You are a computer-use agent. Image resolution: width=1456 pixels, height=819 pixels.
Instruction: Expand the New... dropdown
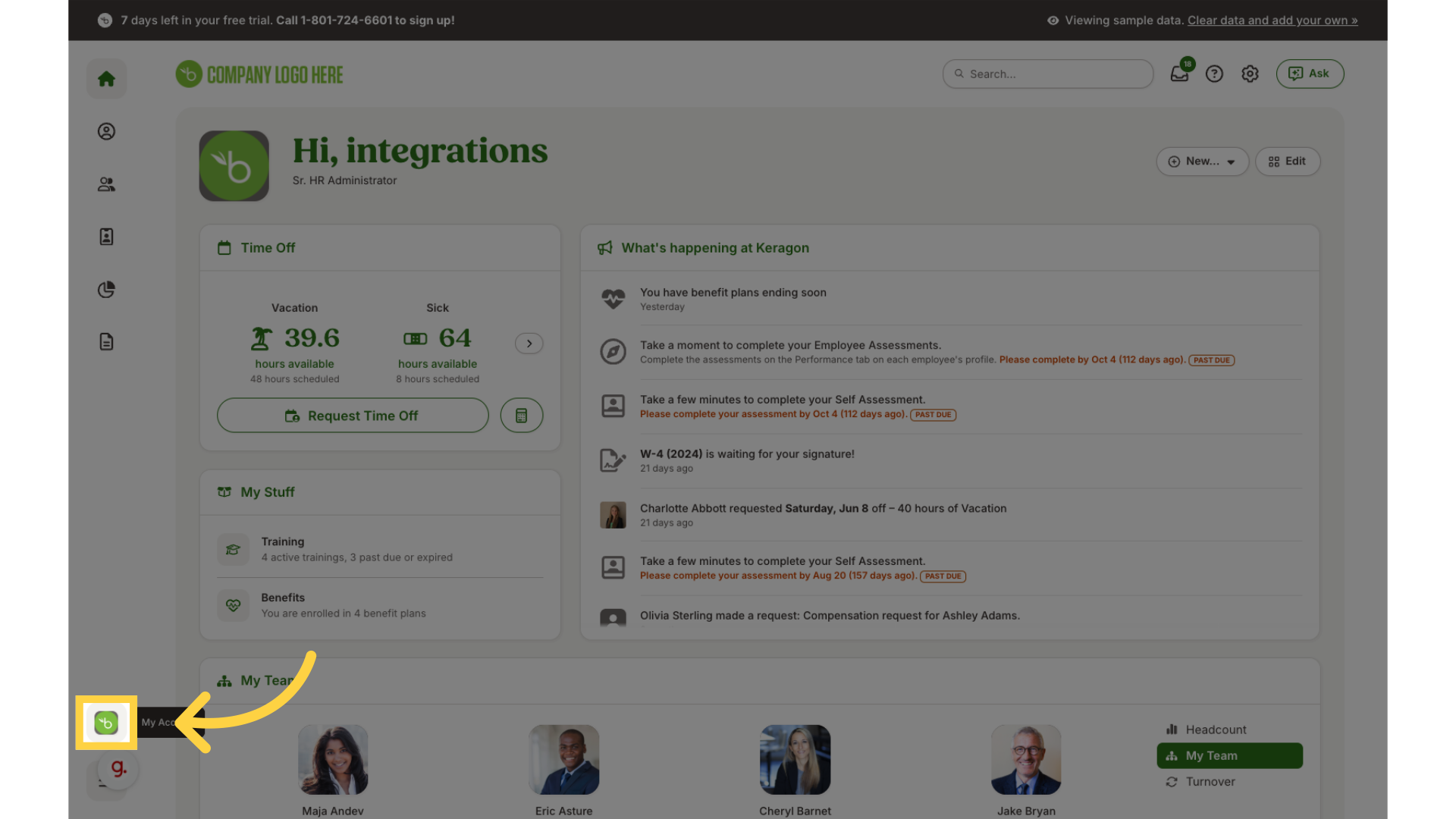pos(1201,161)
